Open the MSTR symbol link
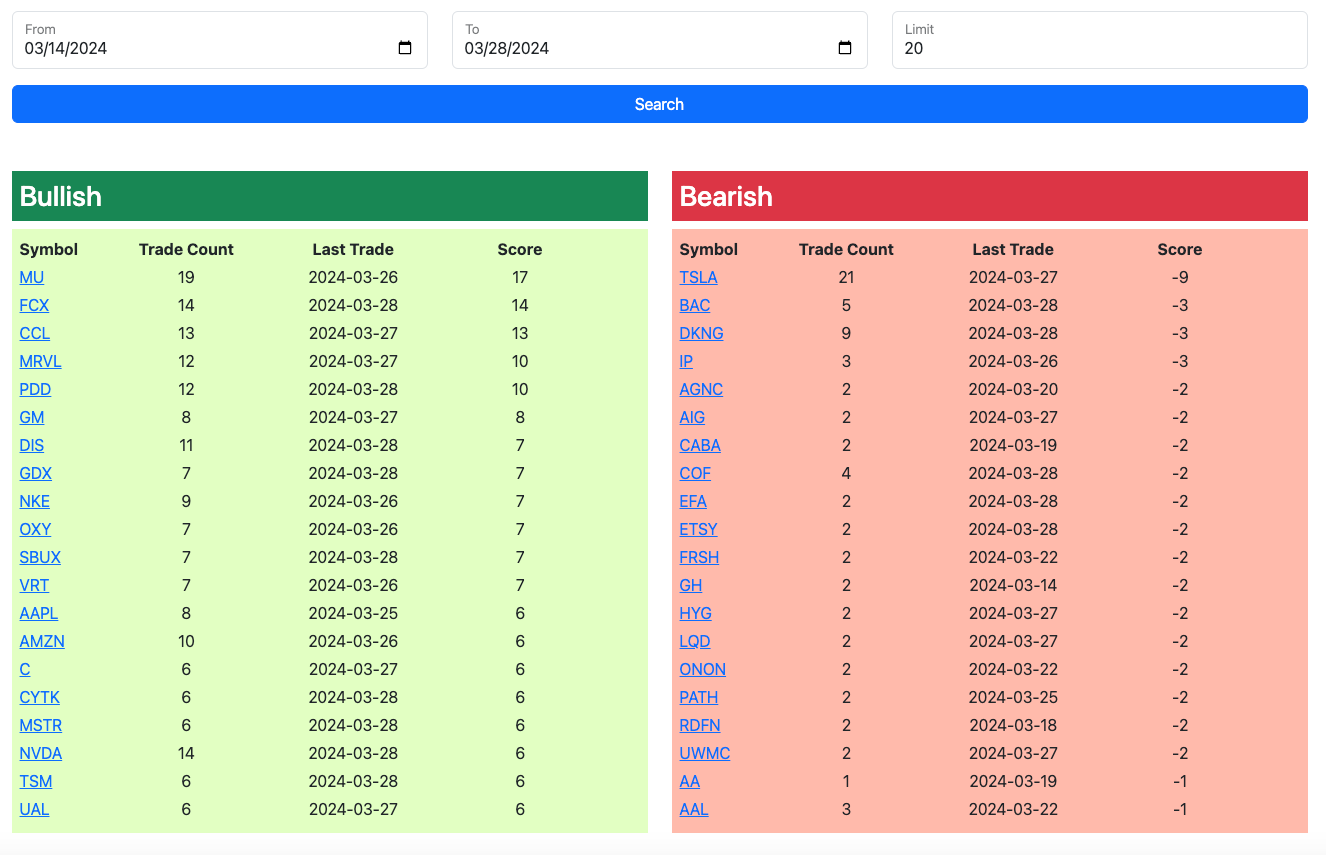The height and width of the screenshot is (855, 1326). [x=41, y=725]
